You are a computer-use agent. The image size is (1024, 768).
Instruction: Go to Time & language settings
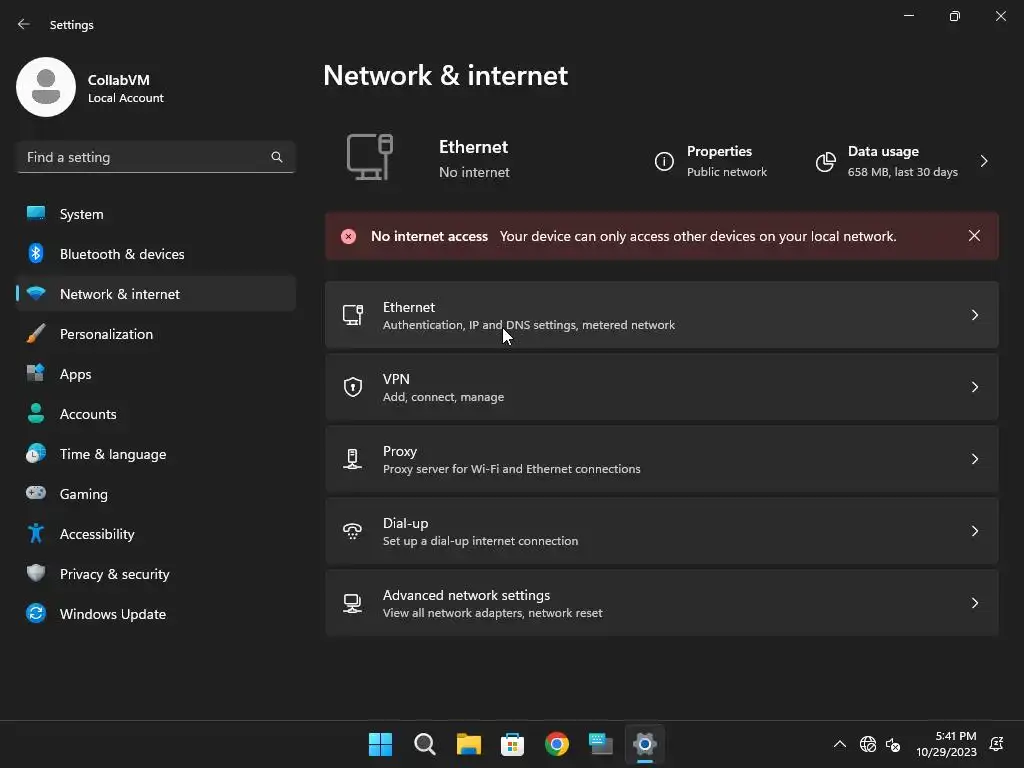[x=113, y=454]
